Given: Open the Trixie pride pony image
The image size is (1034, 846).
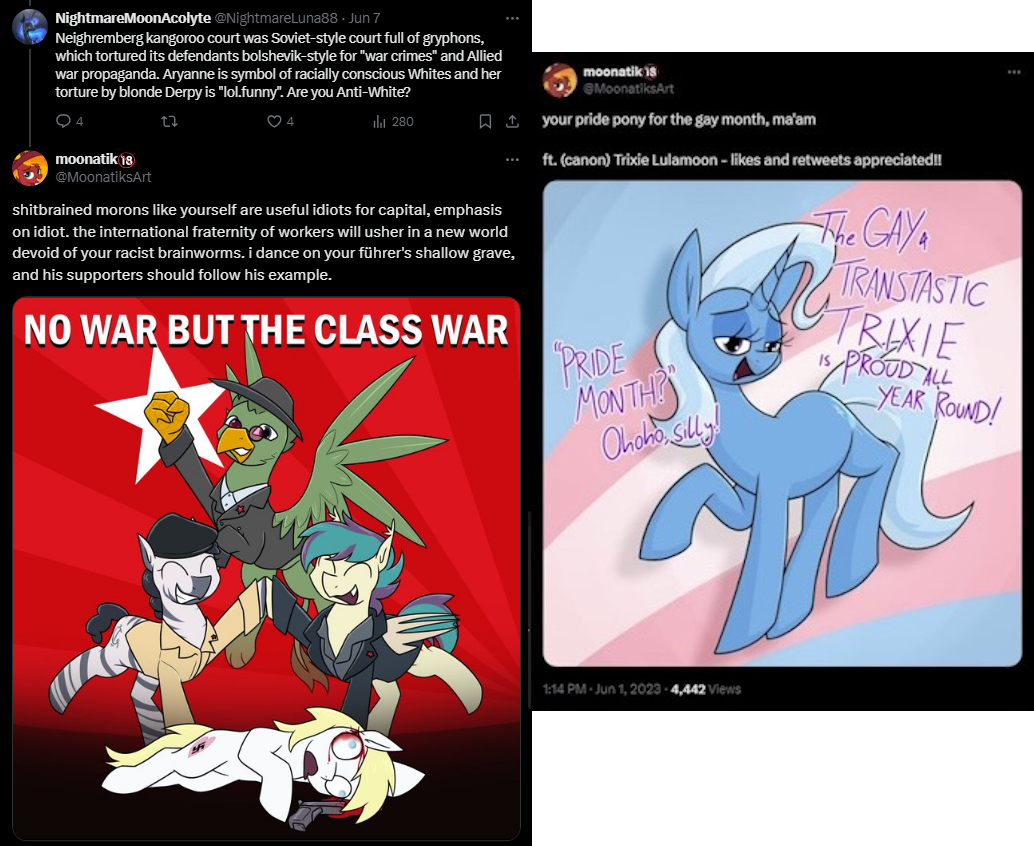Looking at the screenshot, I should tap(782, 423).
